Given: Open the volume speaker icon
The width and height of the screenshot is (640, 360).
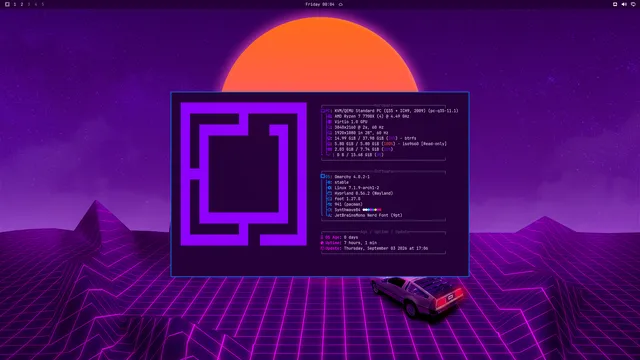Looking at the screenshot, I should pyautogui.click(x=624, y=4).
